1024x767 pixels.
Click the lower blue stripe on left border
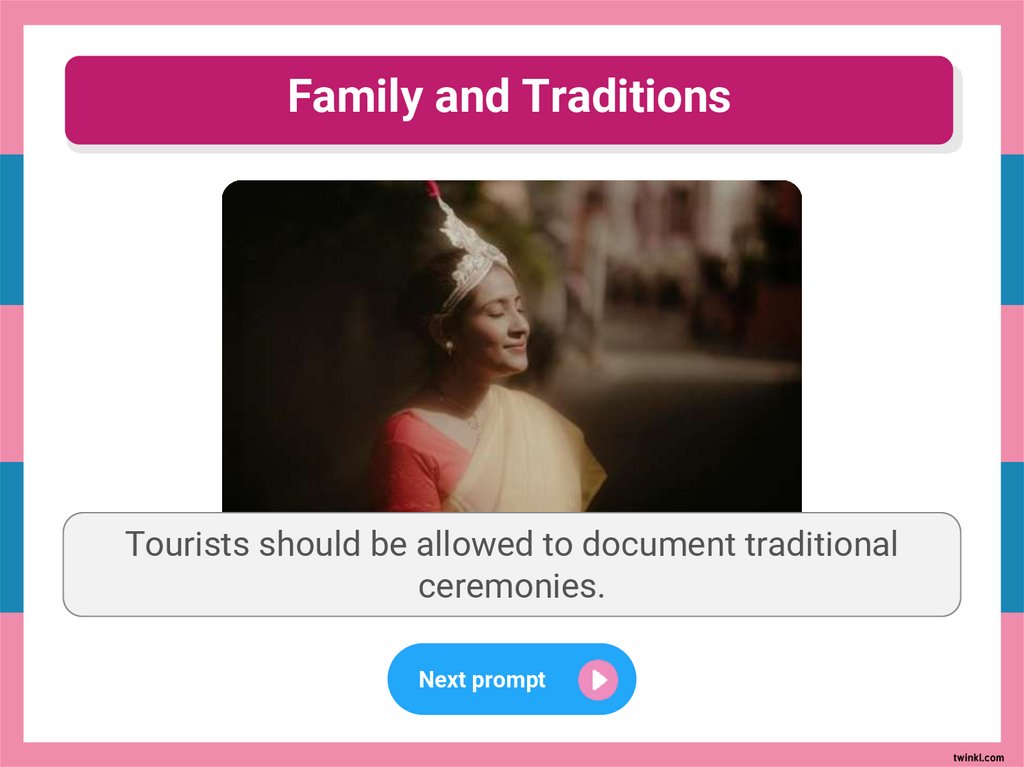tap(11, 537)
